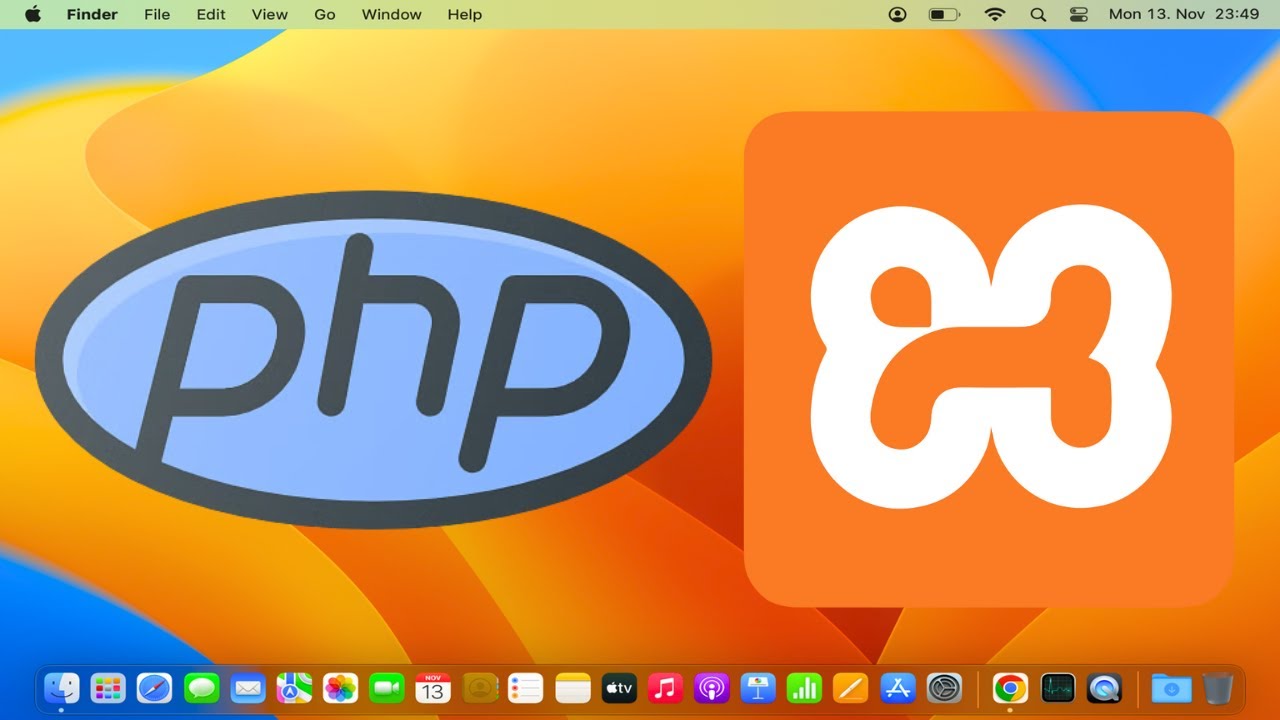Open Calendar showing Nov 13
The image size is (1280, 720).
[433, 688]
